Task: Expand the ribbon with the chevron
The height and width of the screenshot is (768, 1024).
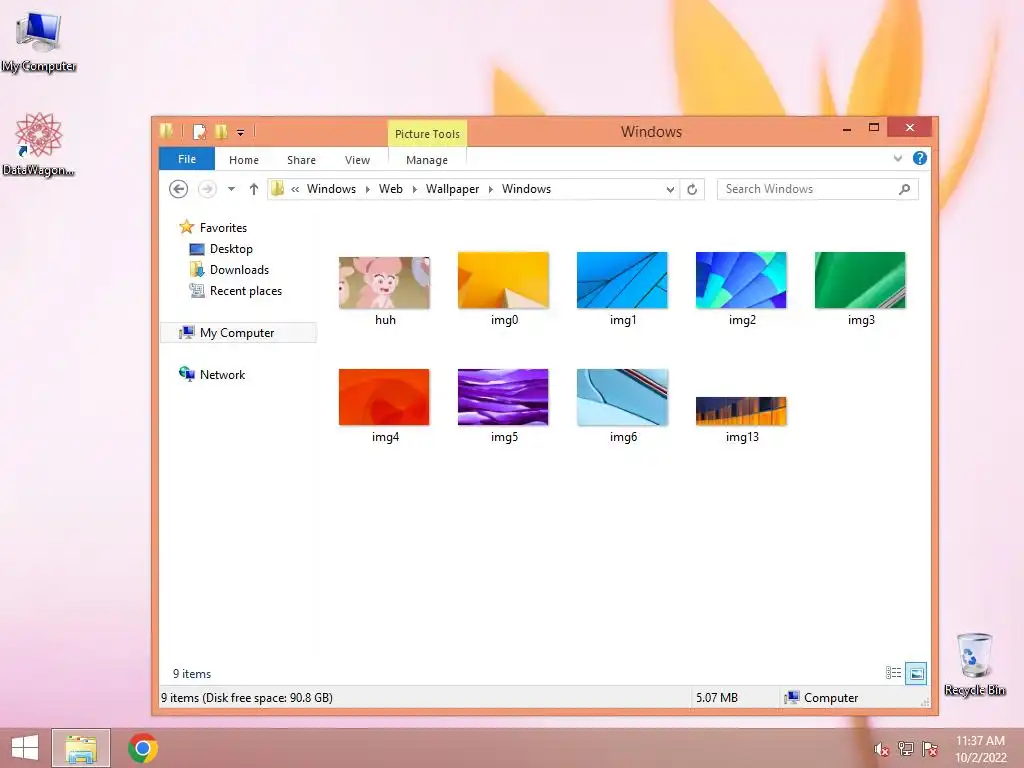Action: [898, 158]
